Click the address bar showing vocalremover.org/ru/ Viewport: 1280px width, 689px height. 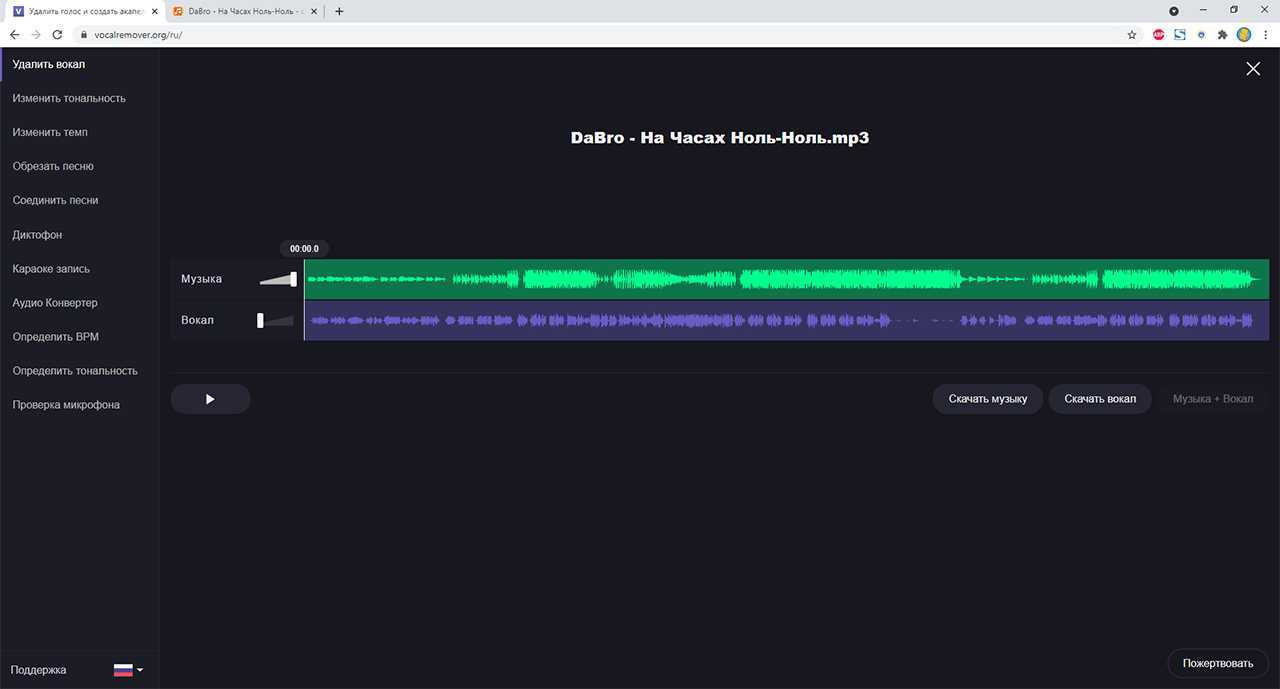coord(607,34)
